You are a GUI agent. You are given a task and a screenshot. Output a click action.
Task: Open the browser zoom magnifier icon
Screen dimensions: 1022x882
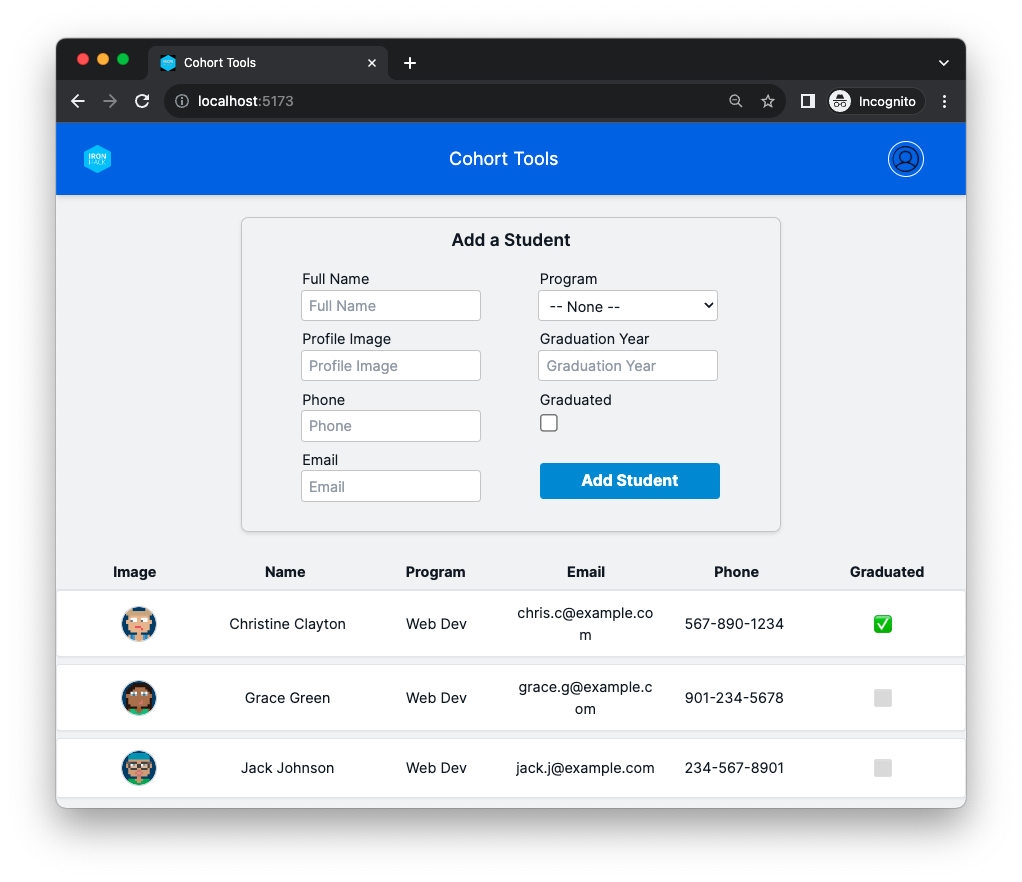[736, 101]
